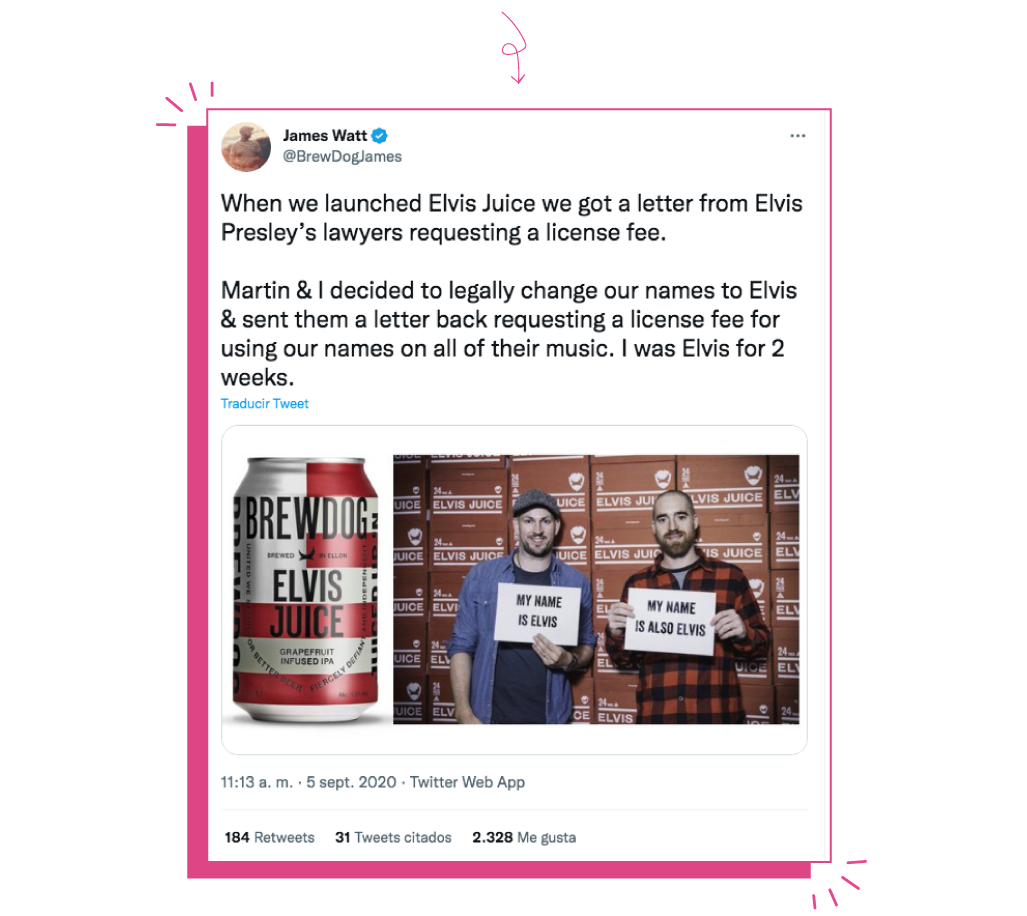
Task: Click James Watt's profile avatar
Action: pos(246,147)
